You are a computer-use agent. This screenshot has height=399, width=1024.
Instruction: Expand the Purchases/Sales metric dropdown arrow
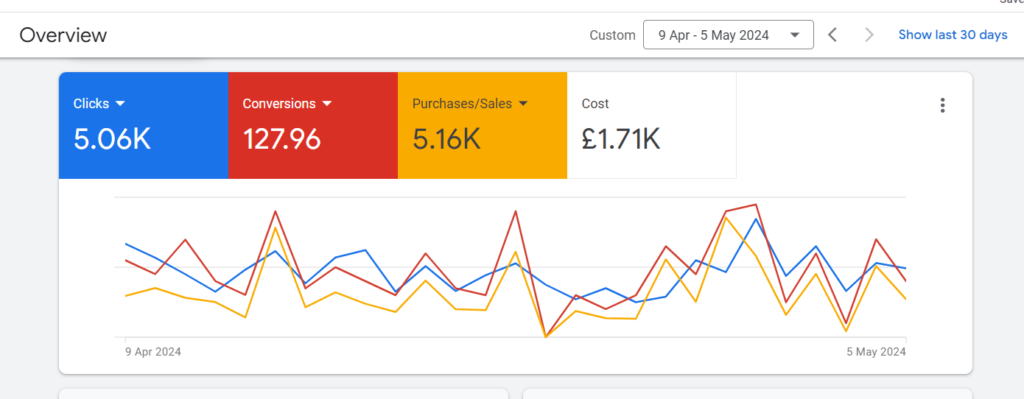click(522, 103)
